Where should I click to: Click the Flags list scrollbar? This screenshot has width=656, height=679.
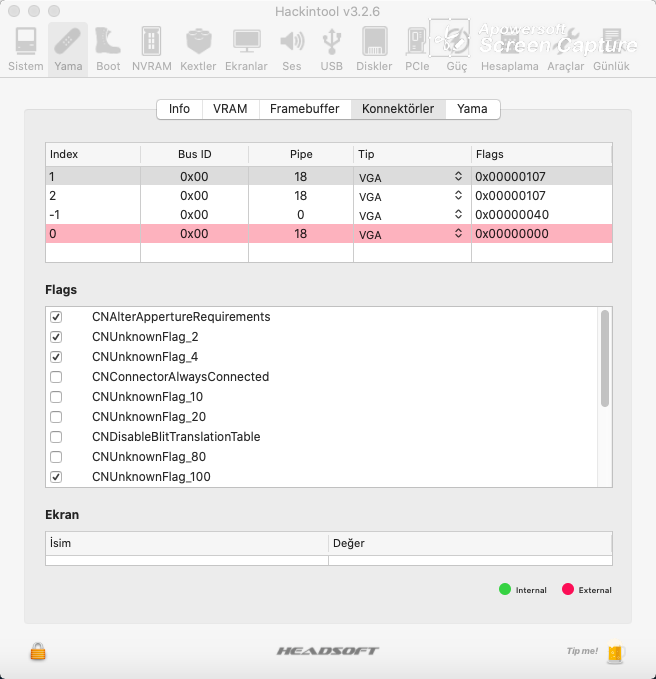point(605,359)
